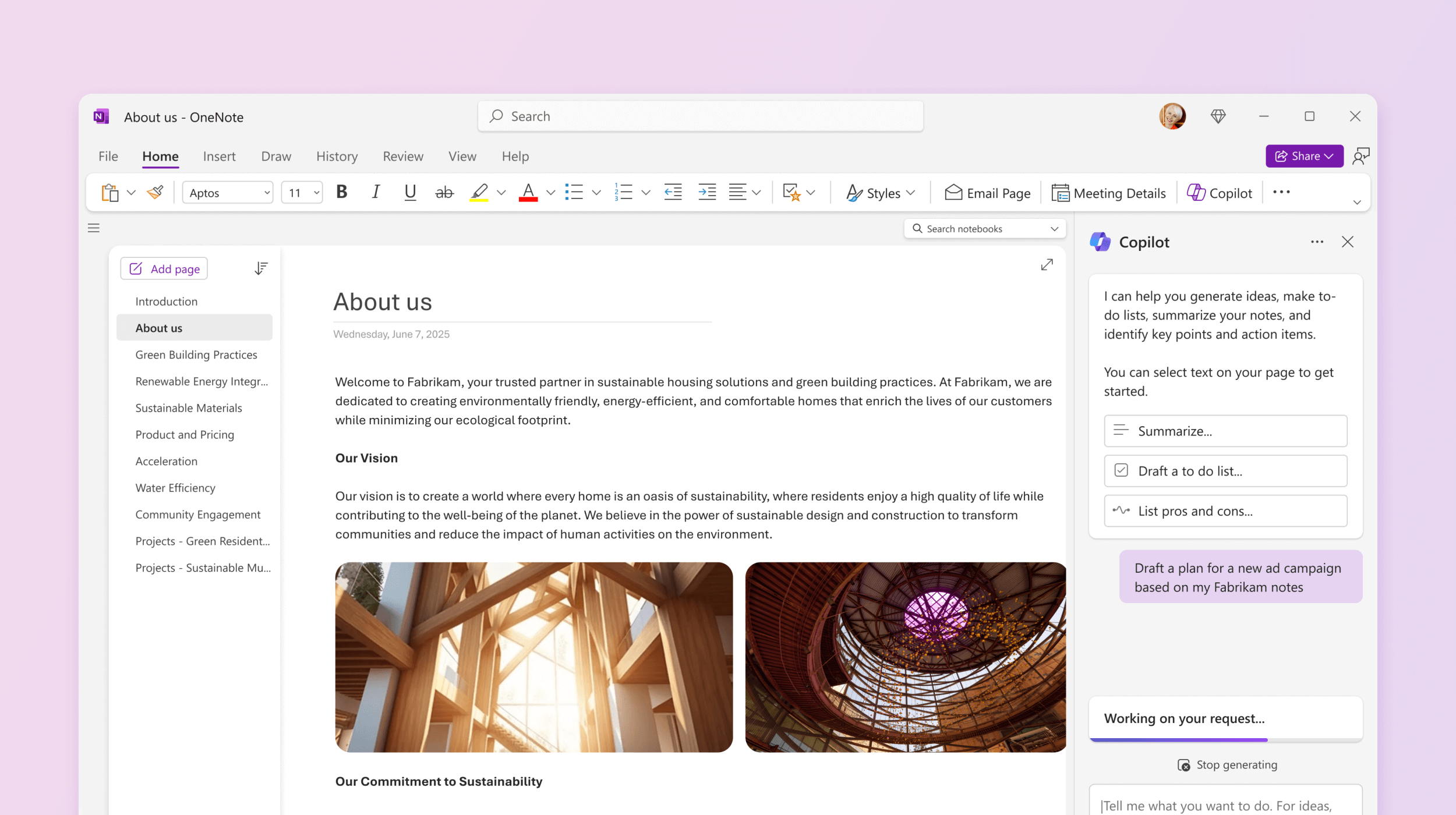
Task: Toggle bold formatting
Action: [x=341, y=192]
